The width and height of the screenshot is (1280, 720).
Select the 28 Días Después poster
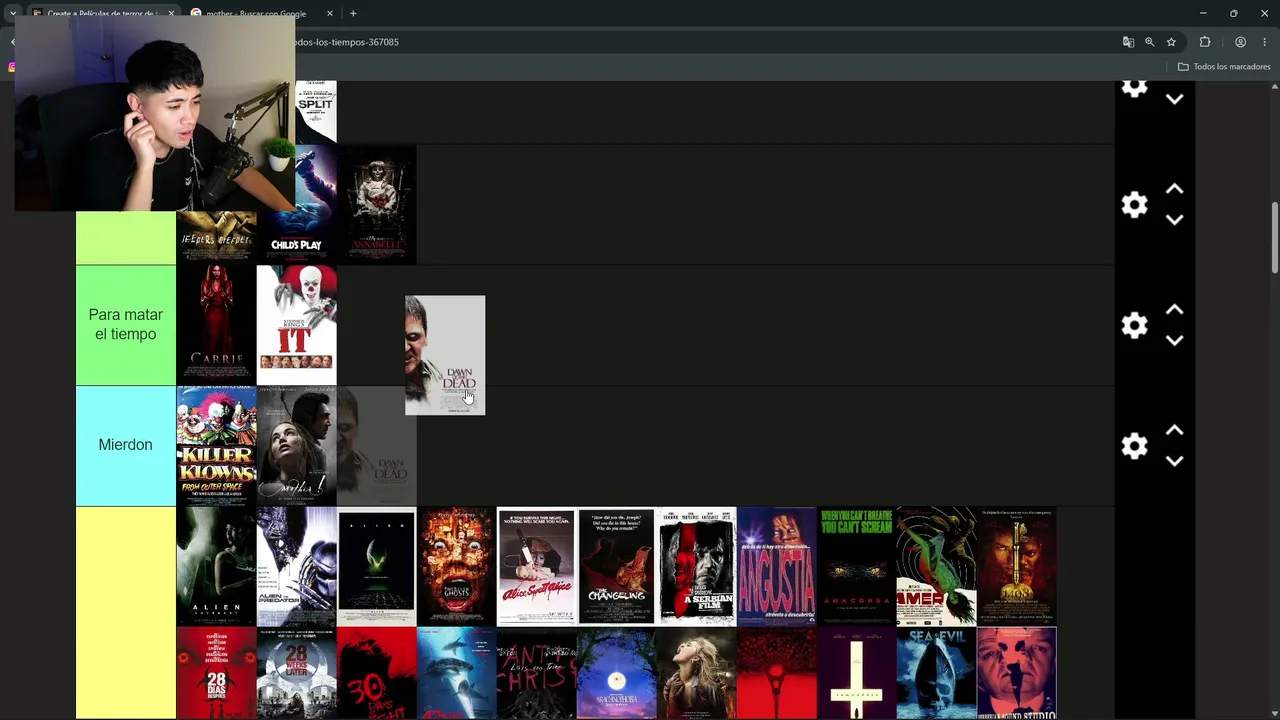pyautogui.click(x=217, y=673)
